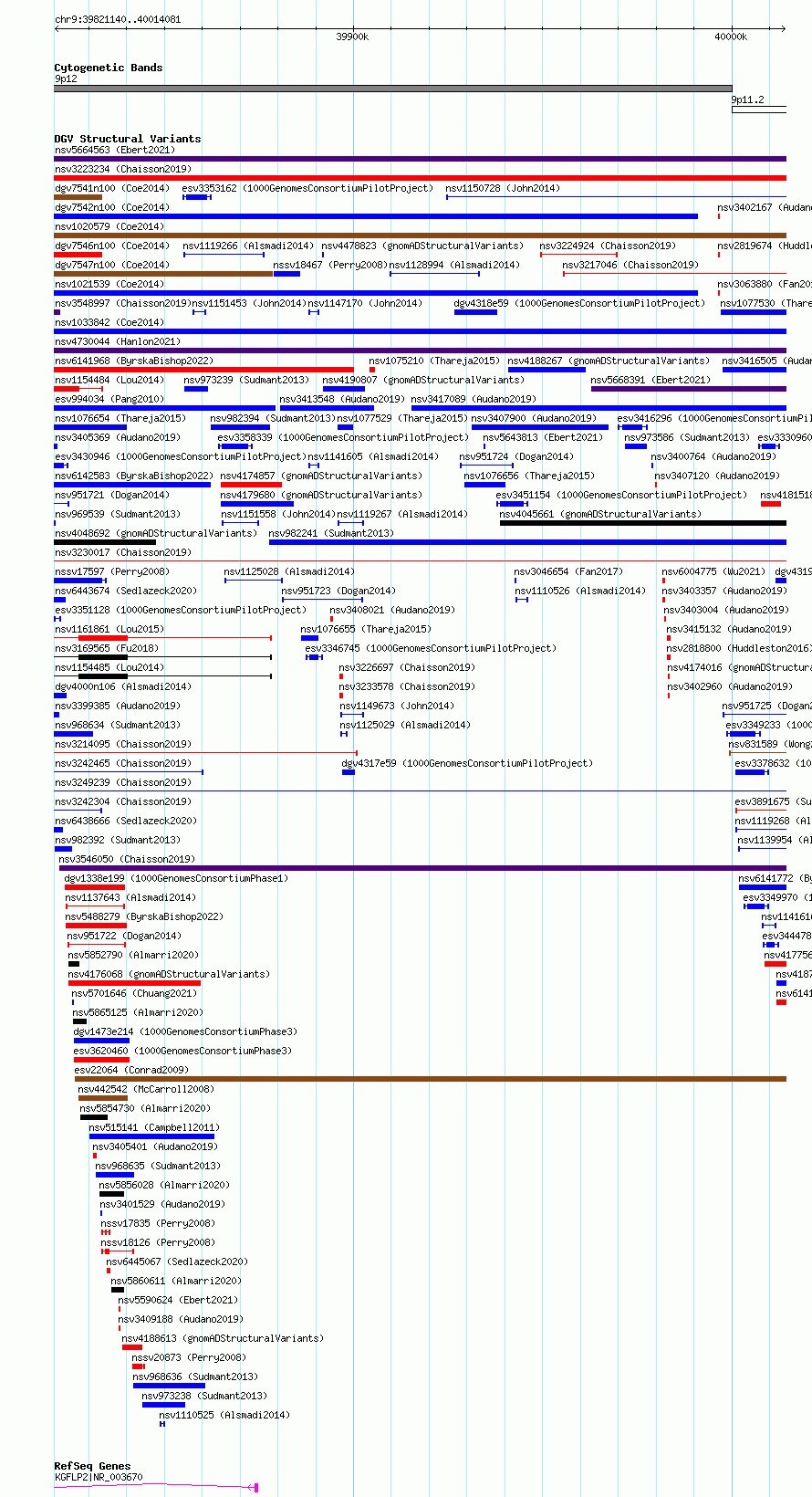Click the gray 9p12 cytoband bar
This screenshot has width=812, height=1497.
point(393,89)
